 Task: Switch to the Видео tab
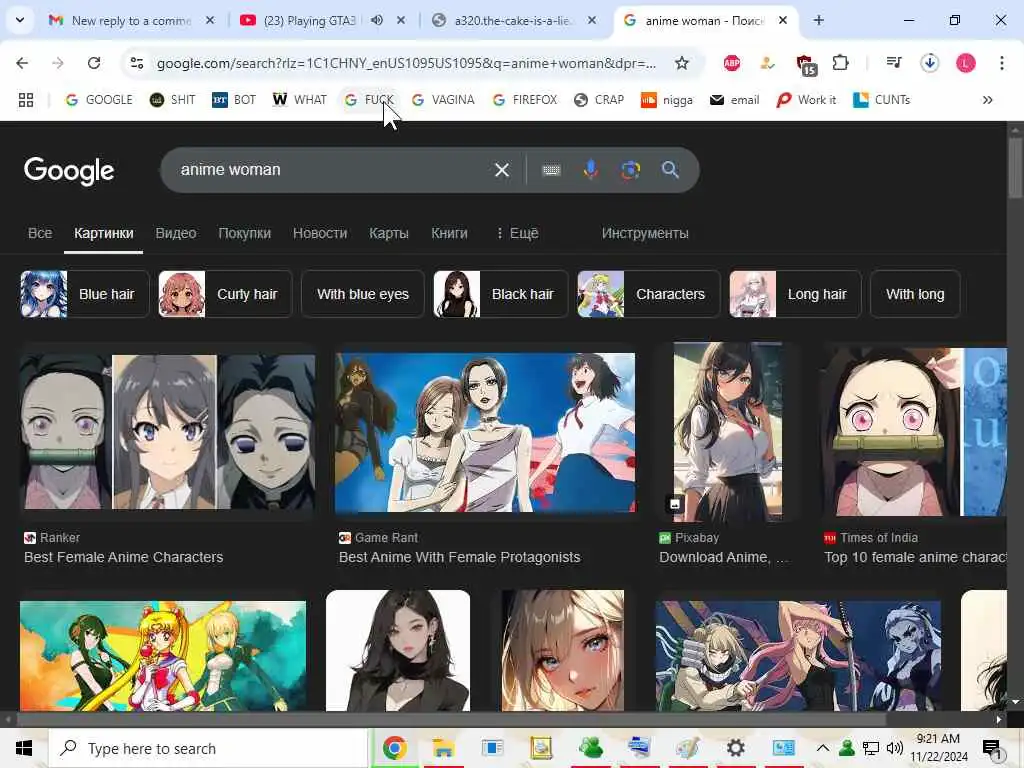click(x=176, y=233)
